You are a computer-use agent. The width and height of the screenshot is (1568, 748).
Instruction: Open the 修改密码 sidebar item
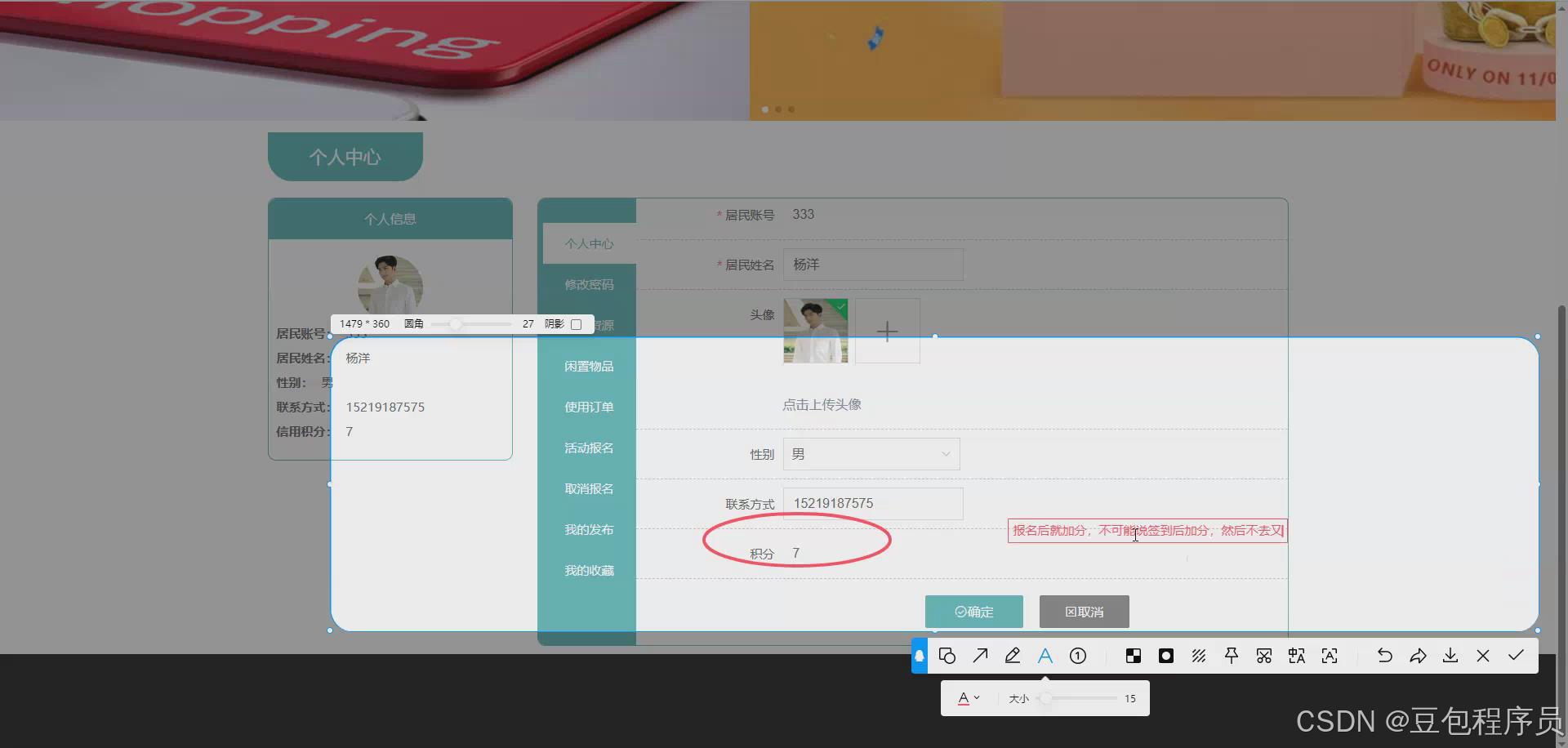(589, 284)
